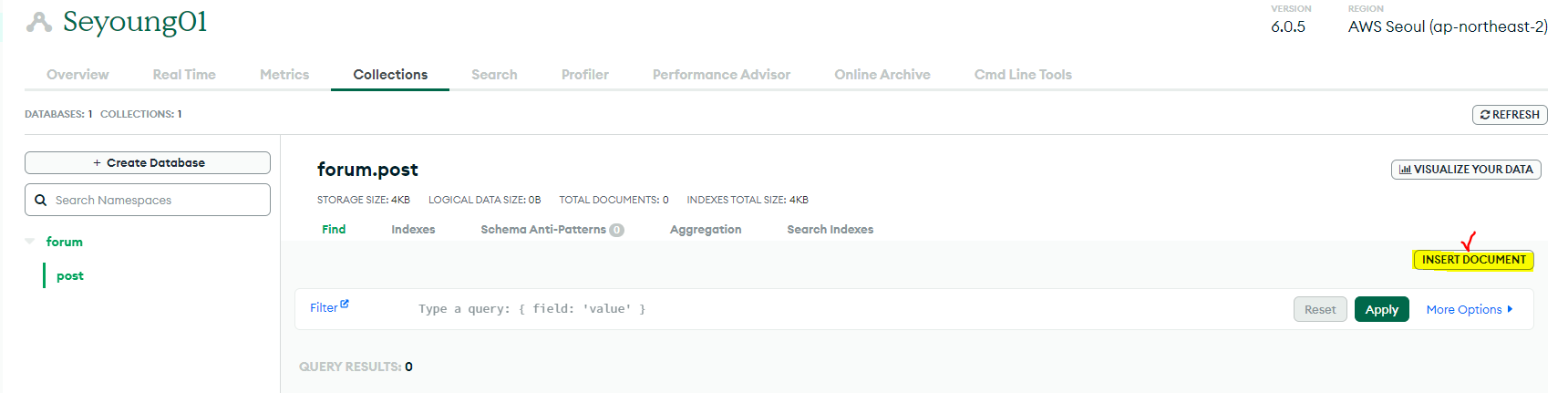
Task: Click the Reset query button
Action: [x=1320, y=310]
